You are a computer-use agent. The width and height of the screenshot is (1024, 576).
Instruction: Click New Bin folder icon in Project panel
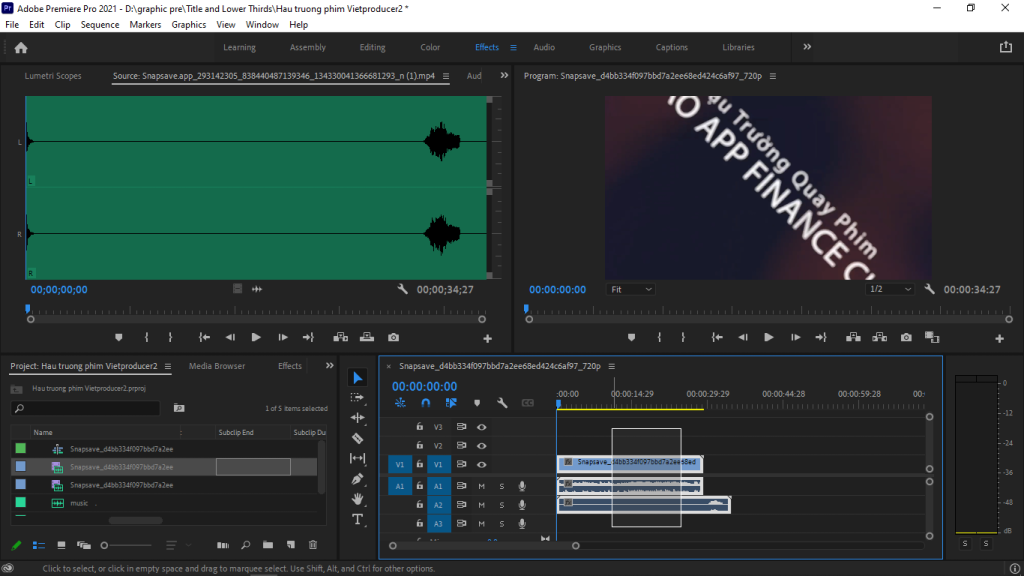267,545
